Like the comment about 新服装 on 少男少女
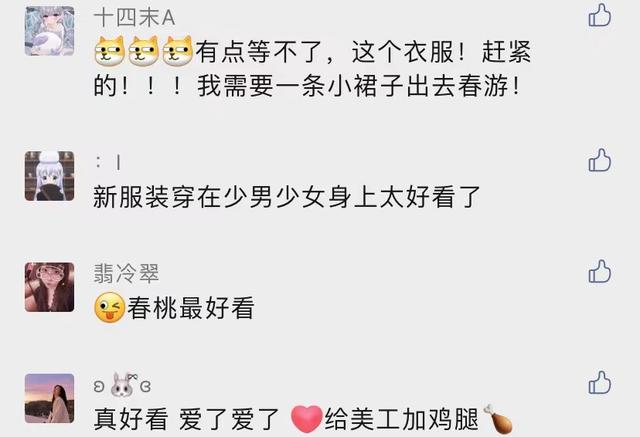640x437 pixels. (600, 160)
